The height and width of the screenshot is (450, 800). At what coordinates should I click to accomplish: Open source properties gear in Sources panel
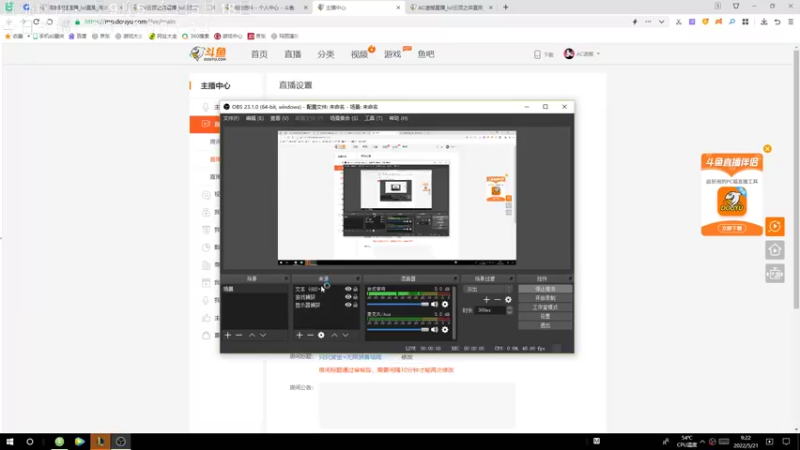[321, 335]
